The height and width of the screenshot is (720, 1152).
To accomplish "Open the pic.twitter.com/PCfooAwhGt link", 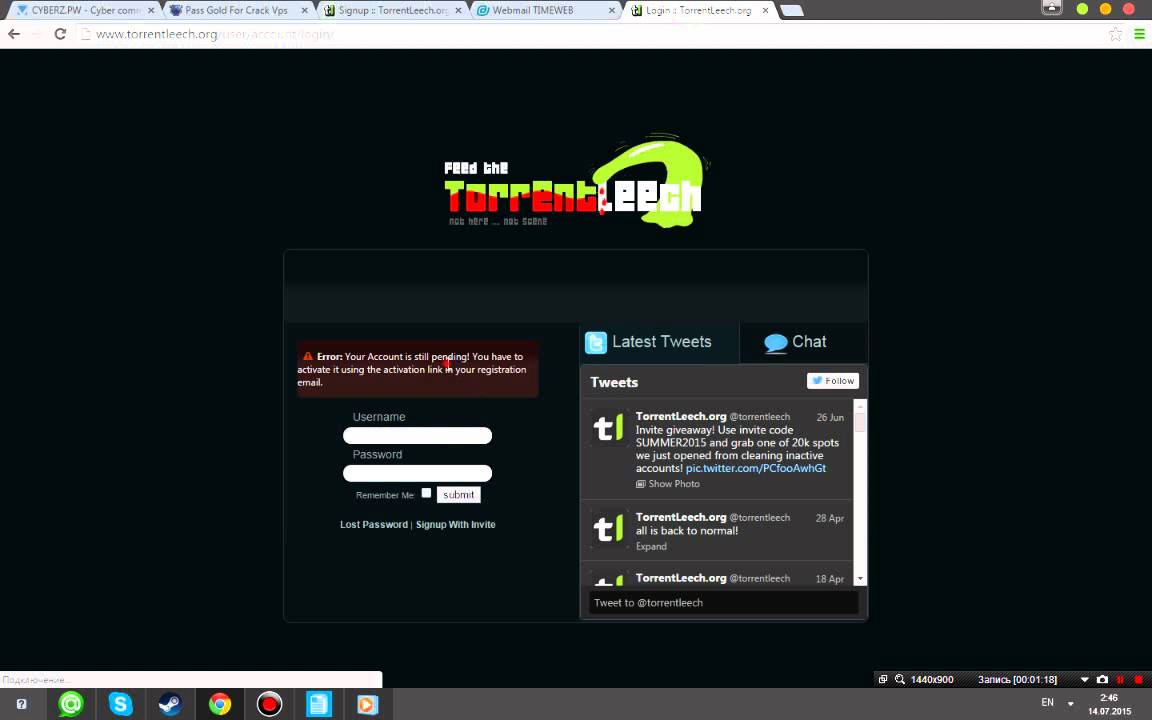I will click(755, 468).
